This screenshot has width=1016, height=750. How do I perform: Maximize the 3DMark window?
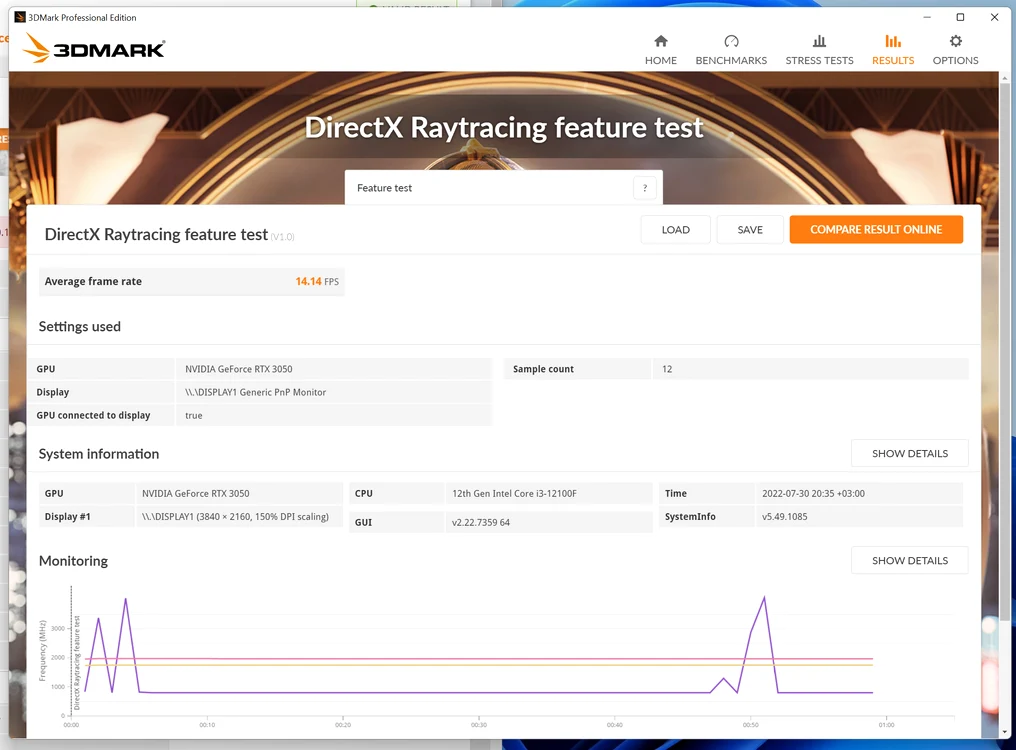click(x=960, y=18)
